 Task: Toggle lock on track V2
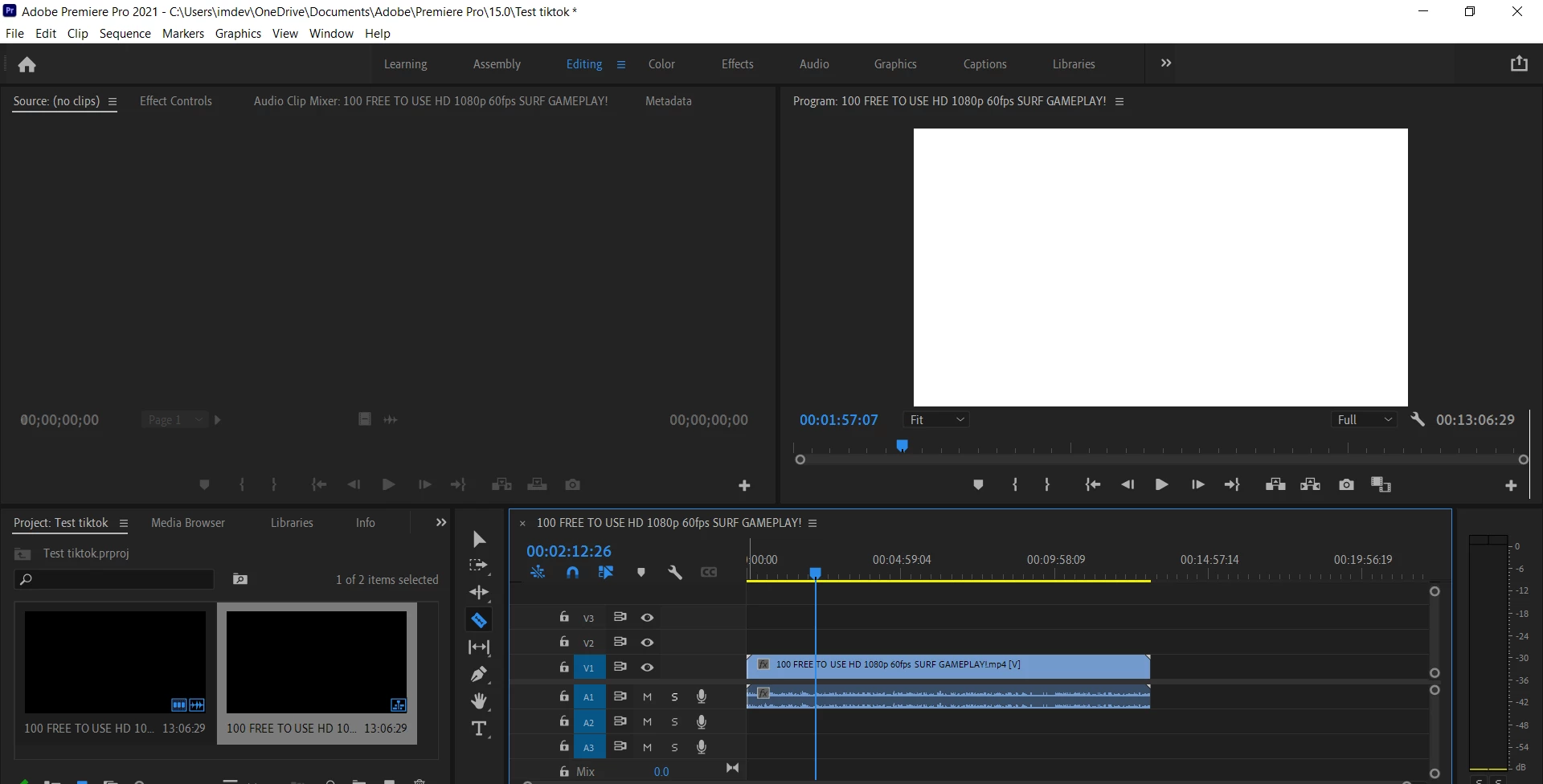(564, 642)
